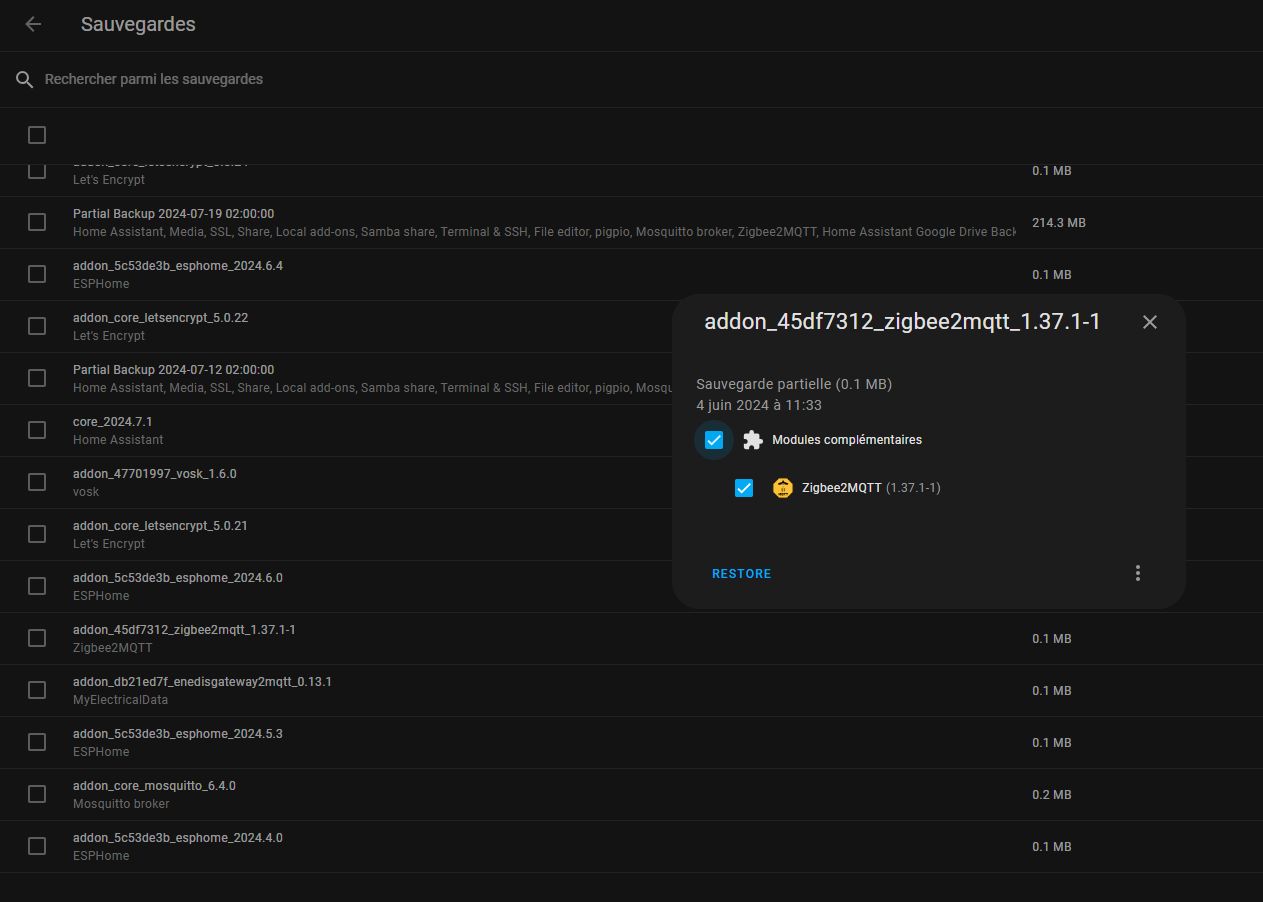Select checkbox for addon_5c53de3b_esphome_2024.6.0

coord(37,586)
